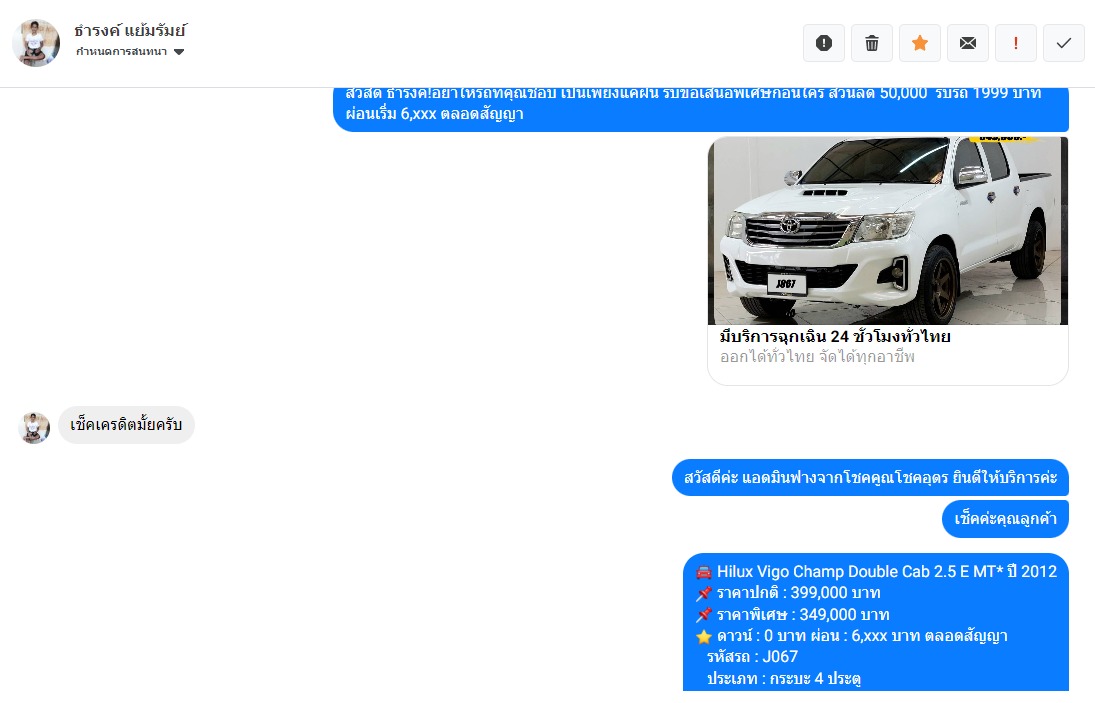
Task: Click the Hilux Vigo Champ Double Cab line
Action: (876, 572)
